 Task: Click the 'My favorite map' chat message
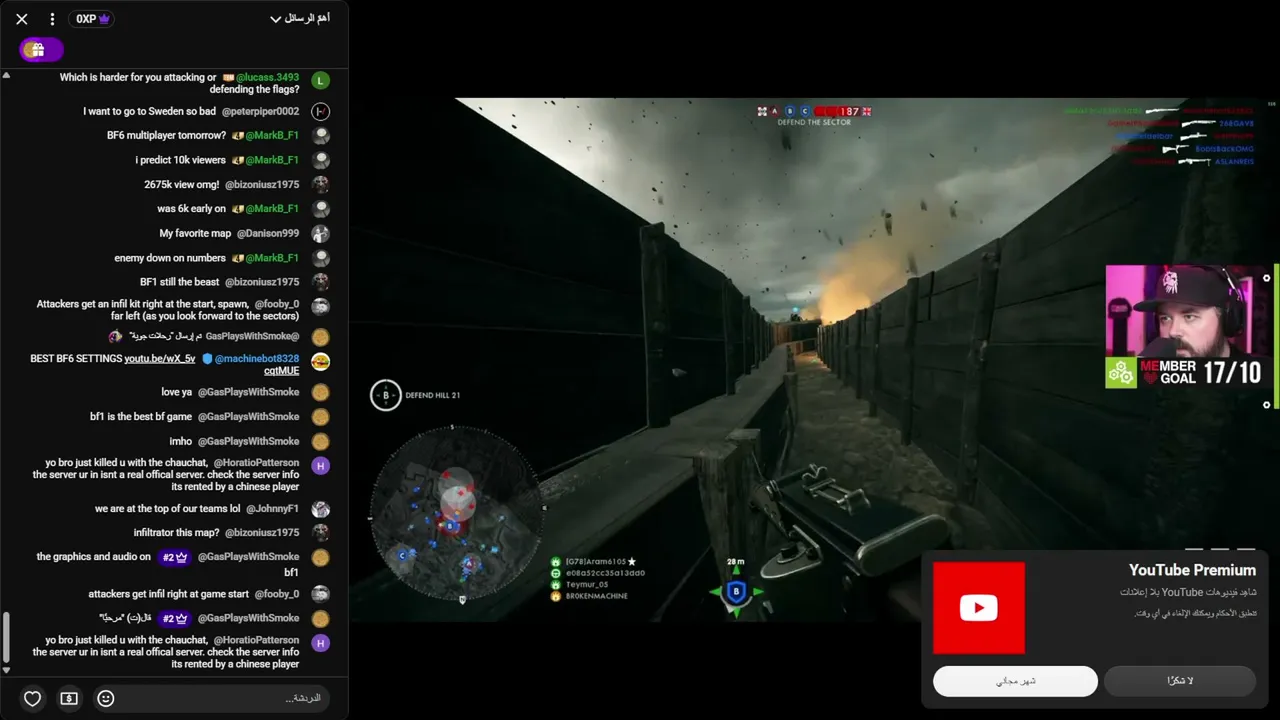click(195, 234)
